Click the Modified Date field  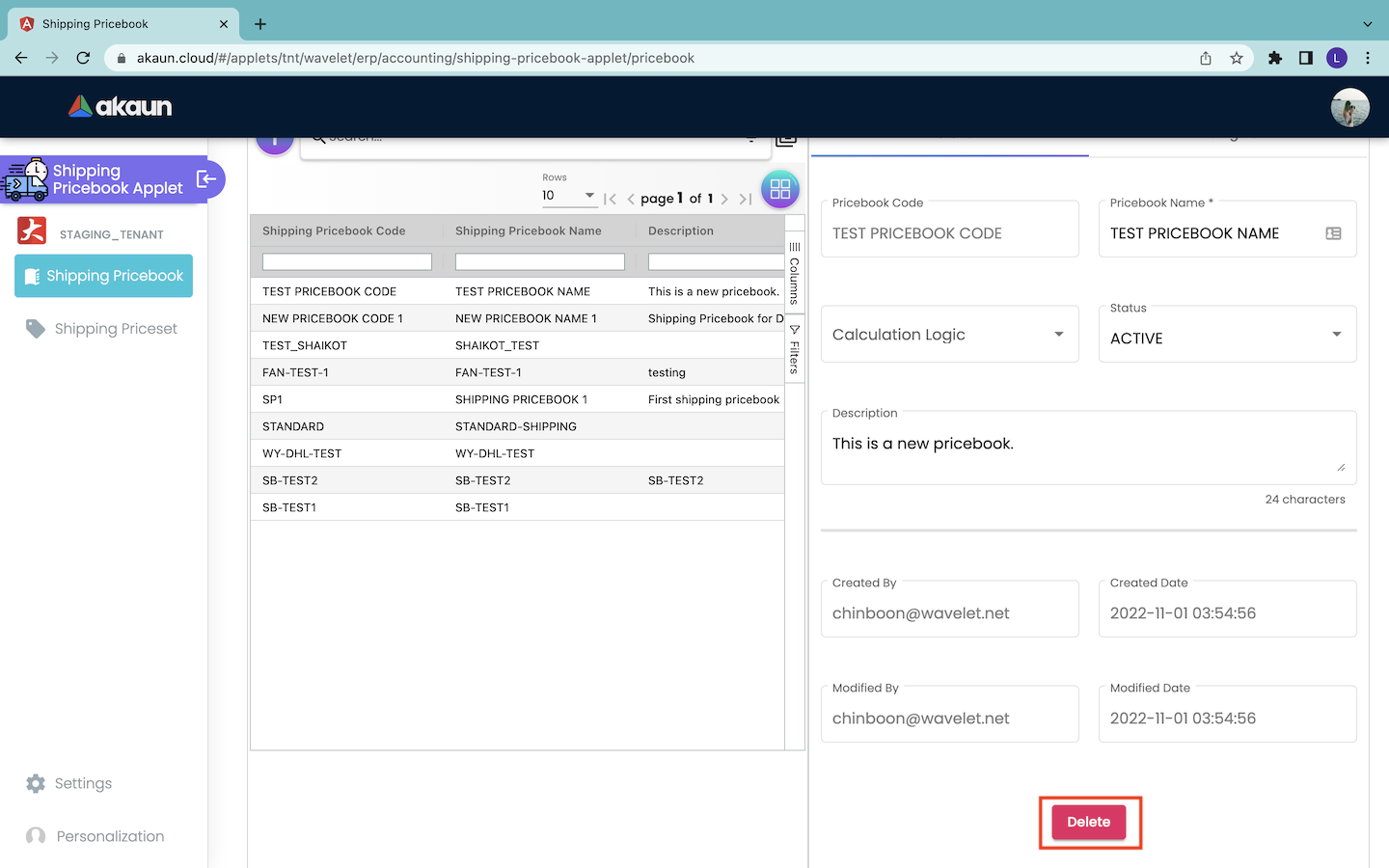pyautogui.click(x=1228, y=714)
